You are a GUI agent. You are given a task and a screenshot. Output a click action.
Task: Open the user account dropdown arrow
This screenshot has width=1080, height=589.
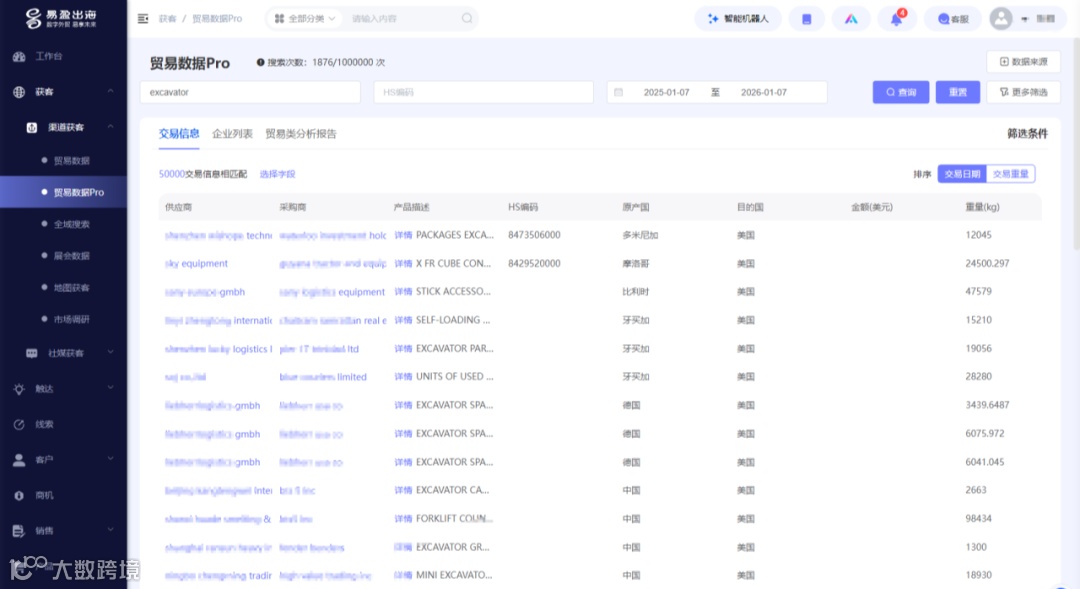click(x=1025, y=19)
